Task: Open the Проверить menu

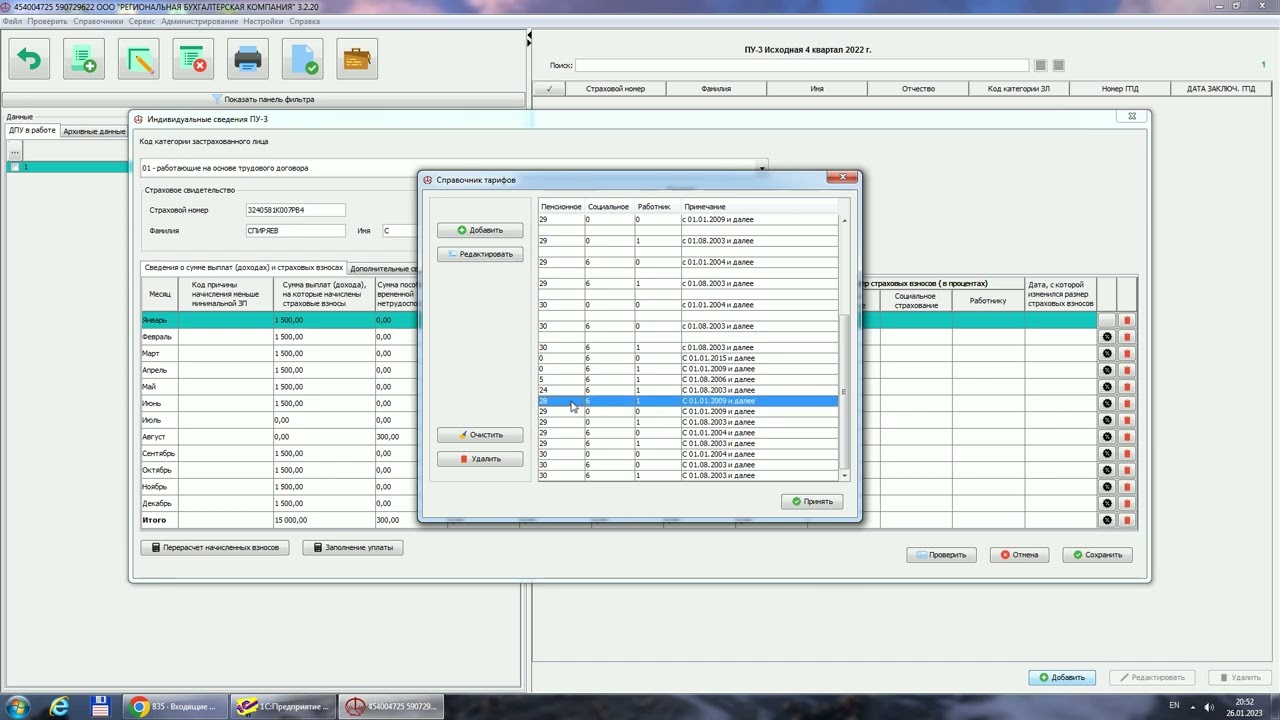Action: tap(47, 21)
